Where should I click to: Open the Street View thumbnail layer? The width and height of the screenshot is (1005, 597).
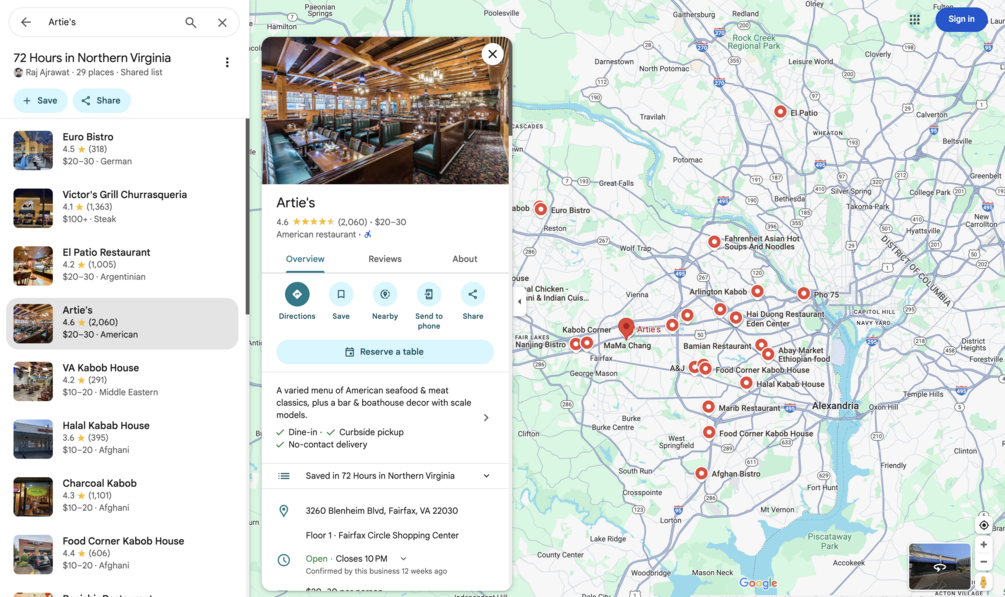pos(939,567)
